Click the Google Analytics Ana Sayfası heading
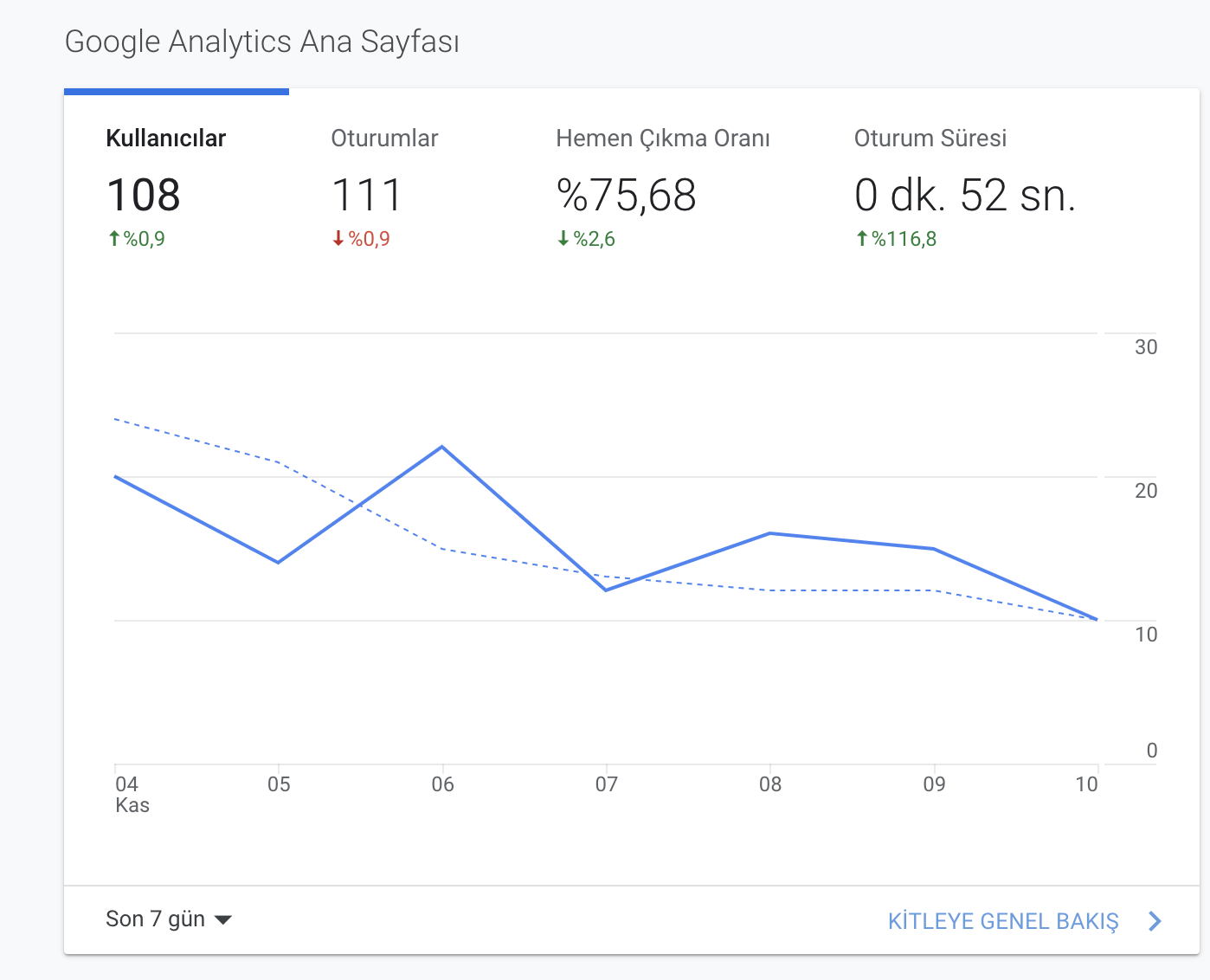Image resolution: width=1210 pixels, height=980 pixels. [262, 42]
